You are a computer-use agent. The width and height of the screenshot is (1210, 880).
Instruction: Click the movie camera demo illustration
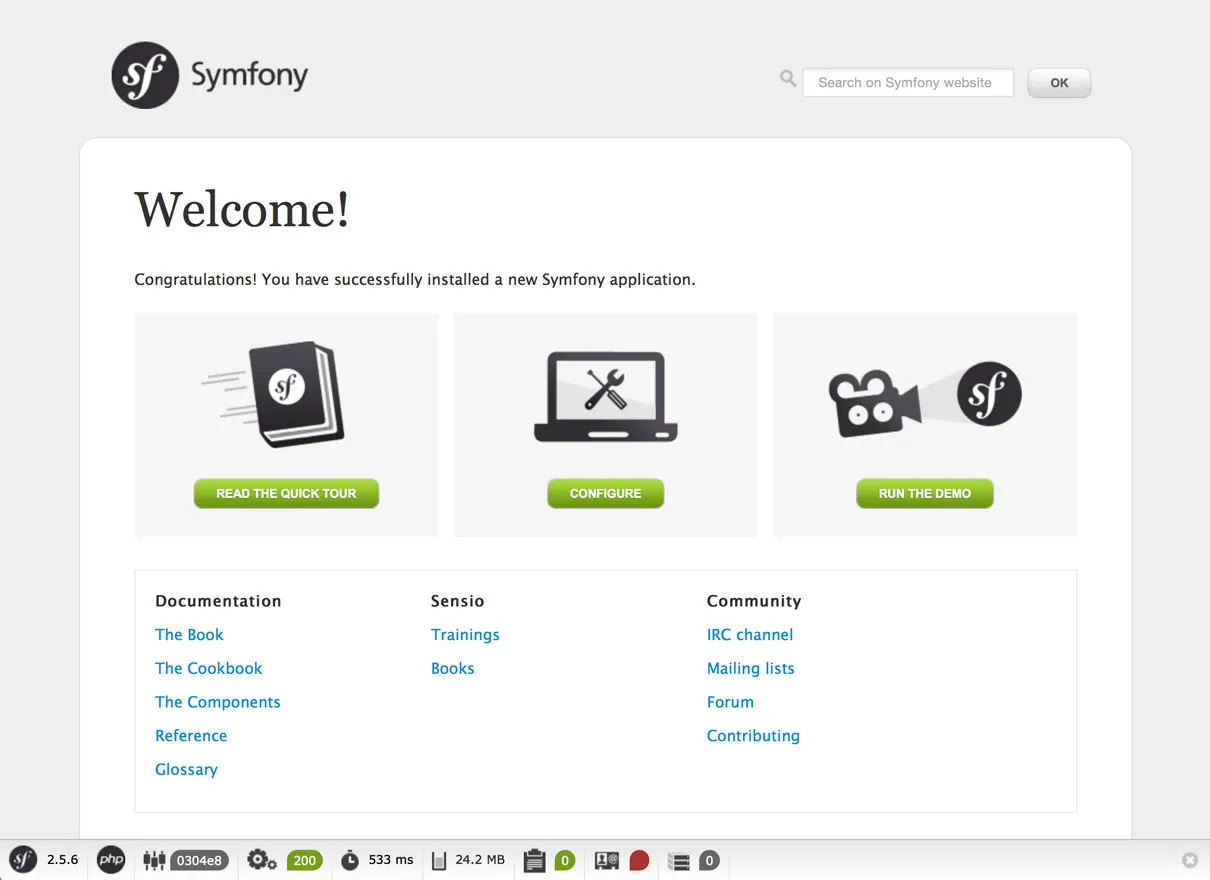[925, 397]
